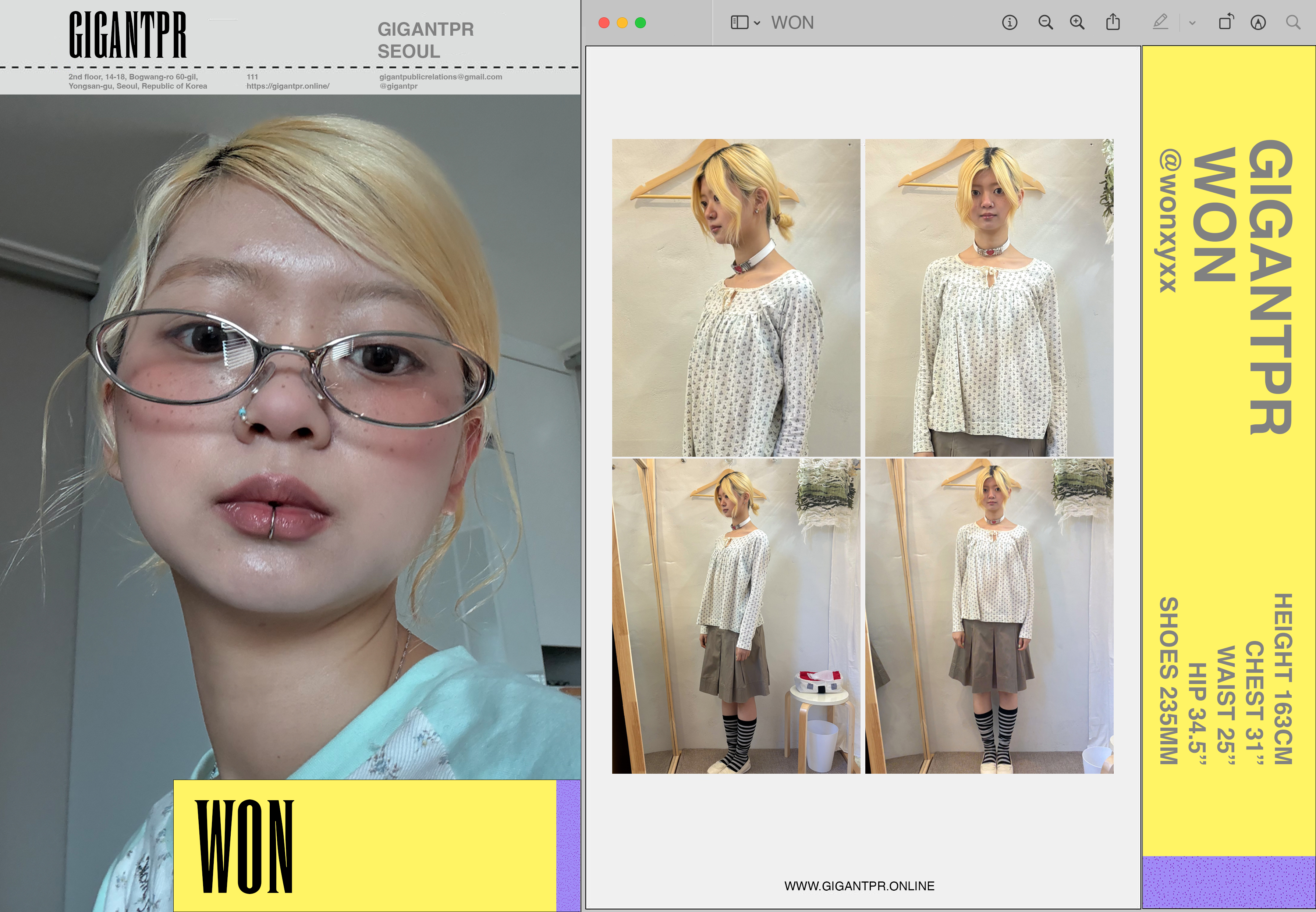Open the highlight color dropdown arrow
1316x912 pixels.
tap(1192, 24)
